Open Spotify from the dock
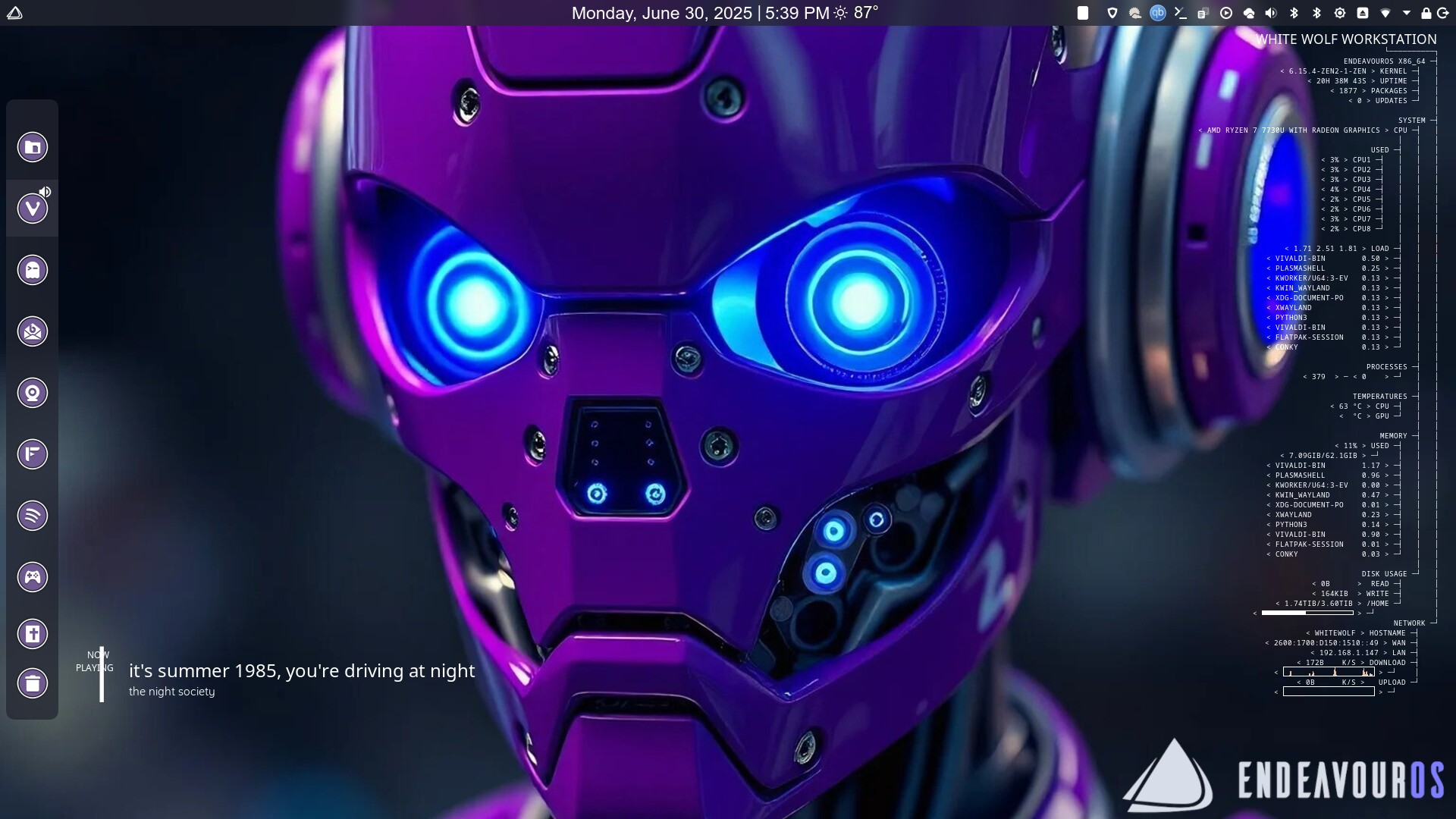Viewport: 1456px width, 819px height. [x=33, y=516]
